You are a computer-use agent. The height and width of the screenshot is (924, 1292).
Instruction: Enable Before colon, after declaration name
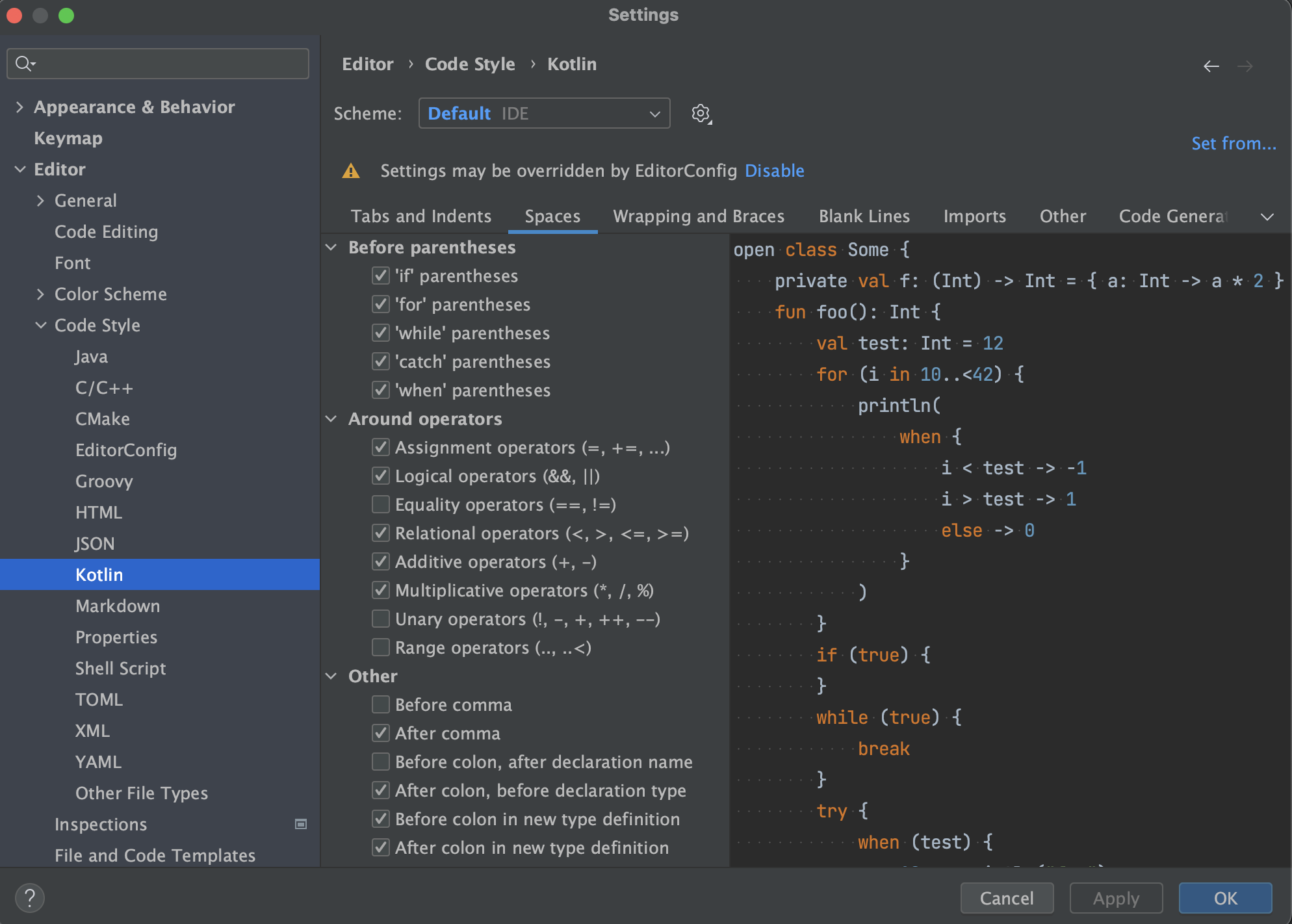[381, 762]
